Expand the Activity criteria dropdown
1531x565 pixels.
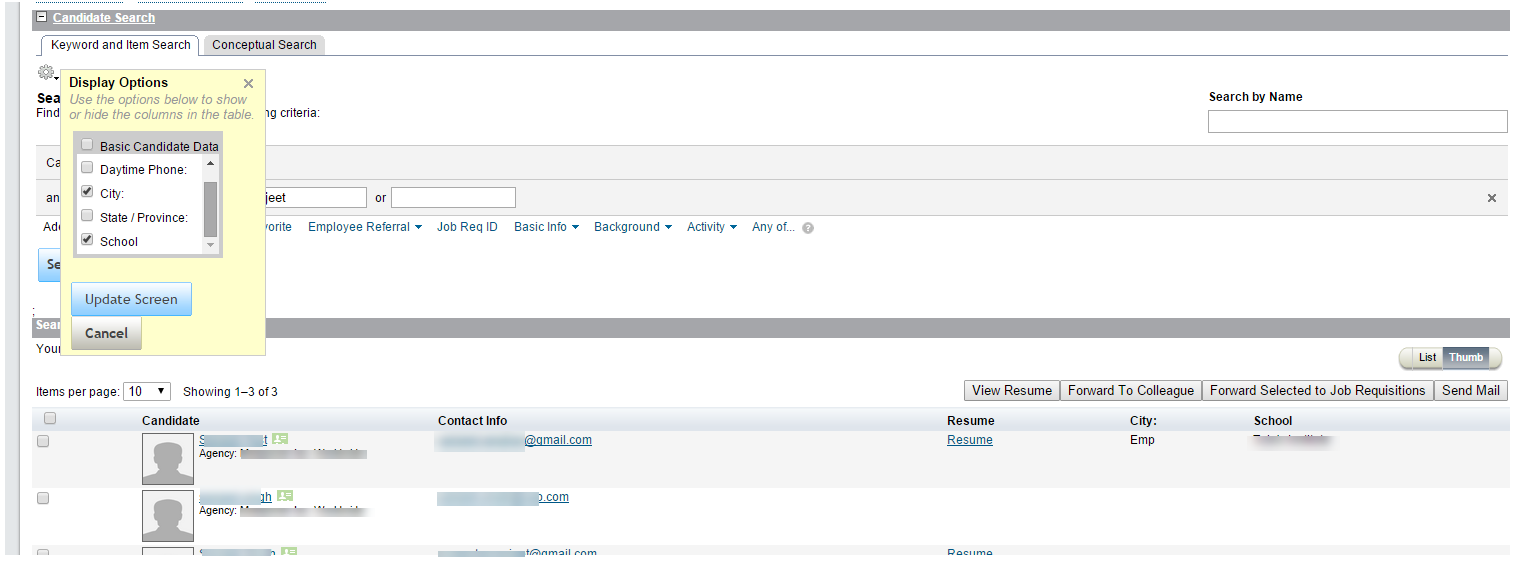(x=712, y=227)
